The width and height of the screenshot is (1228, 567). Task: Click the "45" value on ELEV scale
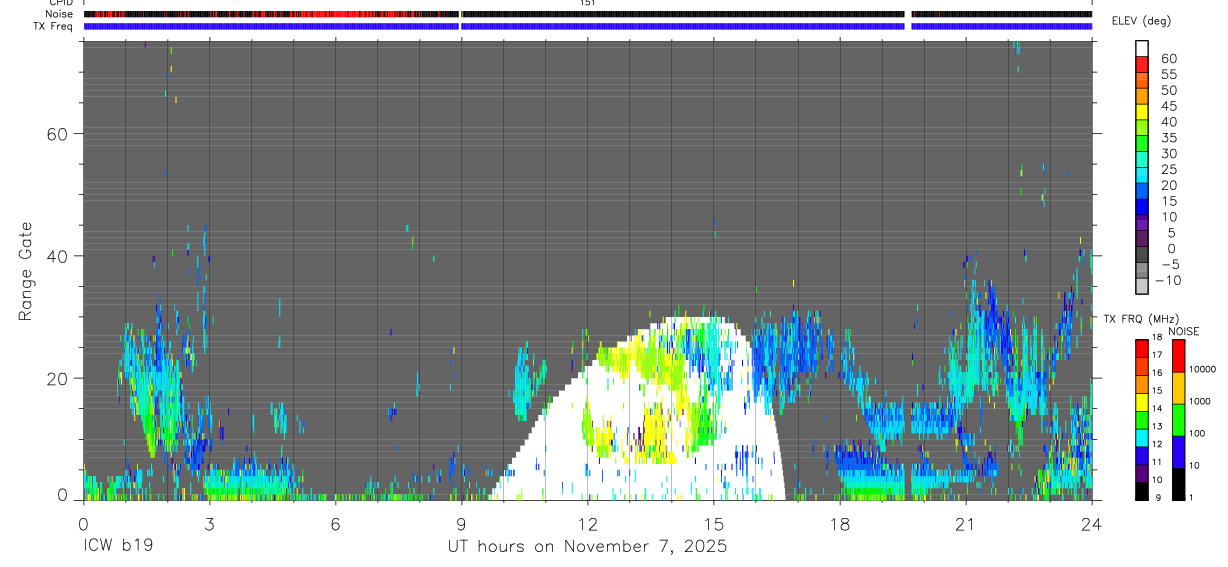pyautogui.click(x=1167, y=106)
